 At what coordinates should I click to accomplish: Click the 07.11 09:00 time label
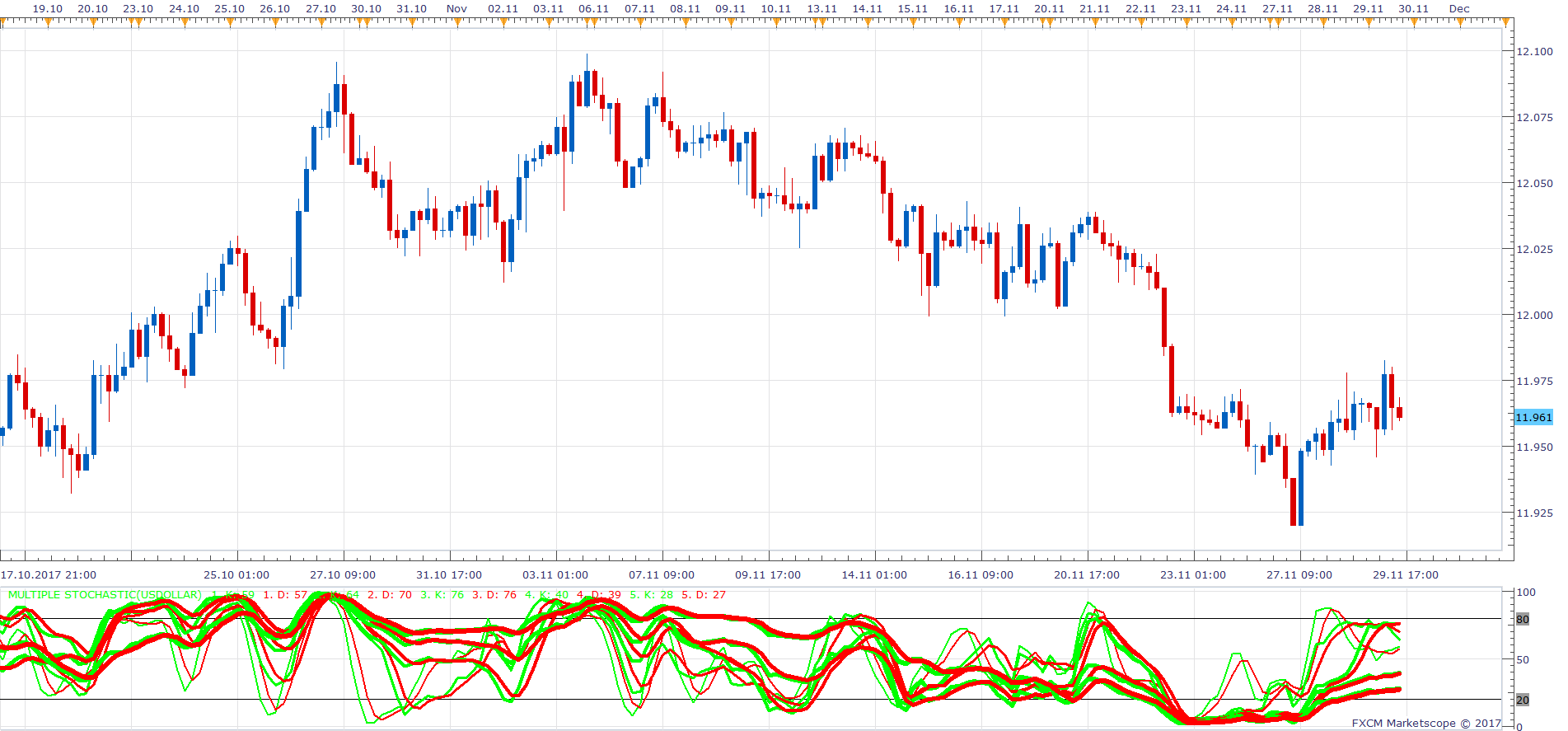coord(662,575)
